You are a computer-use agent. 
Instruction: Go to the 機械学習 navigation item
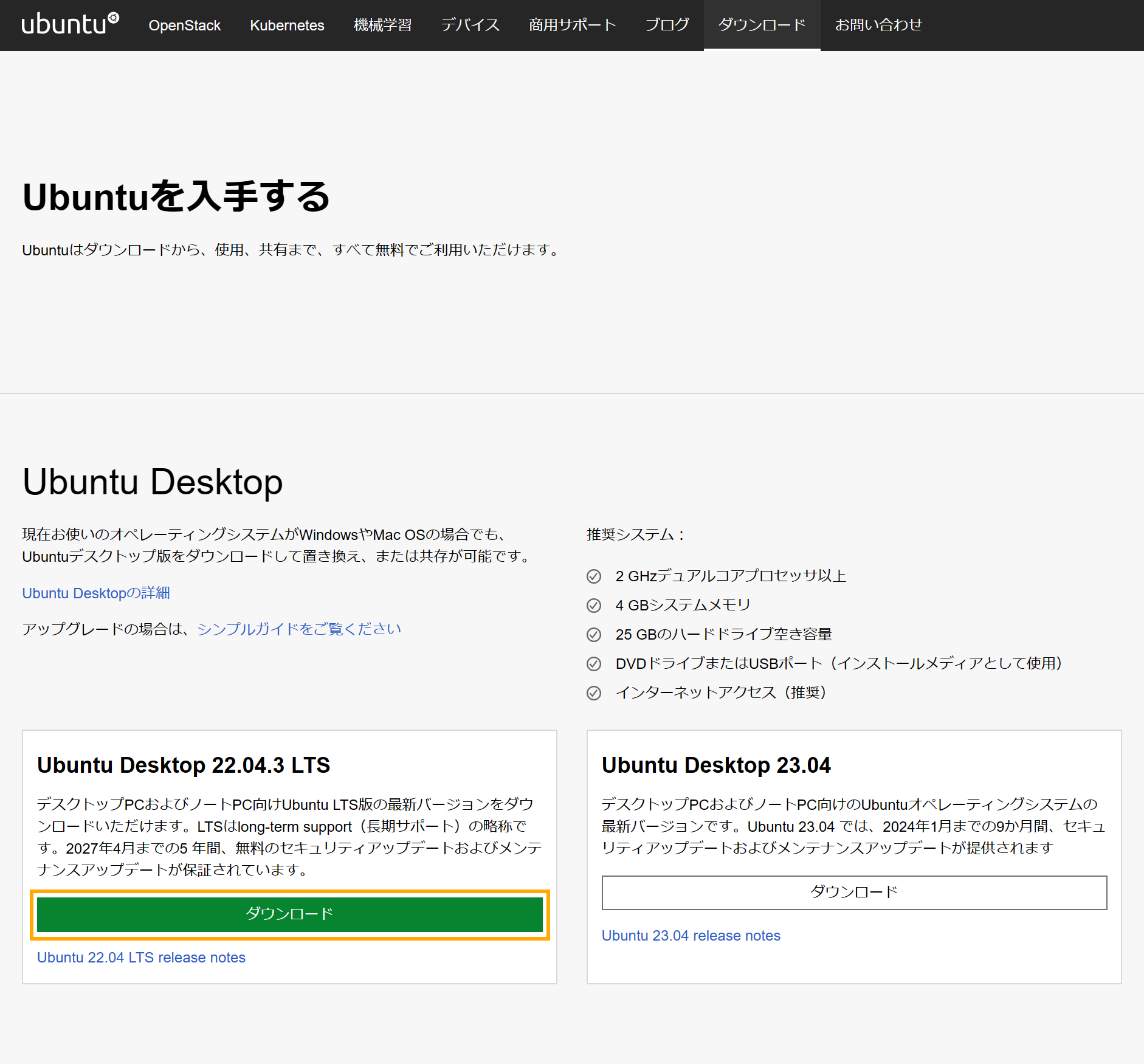click(383, 25)
